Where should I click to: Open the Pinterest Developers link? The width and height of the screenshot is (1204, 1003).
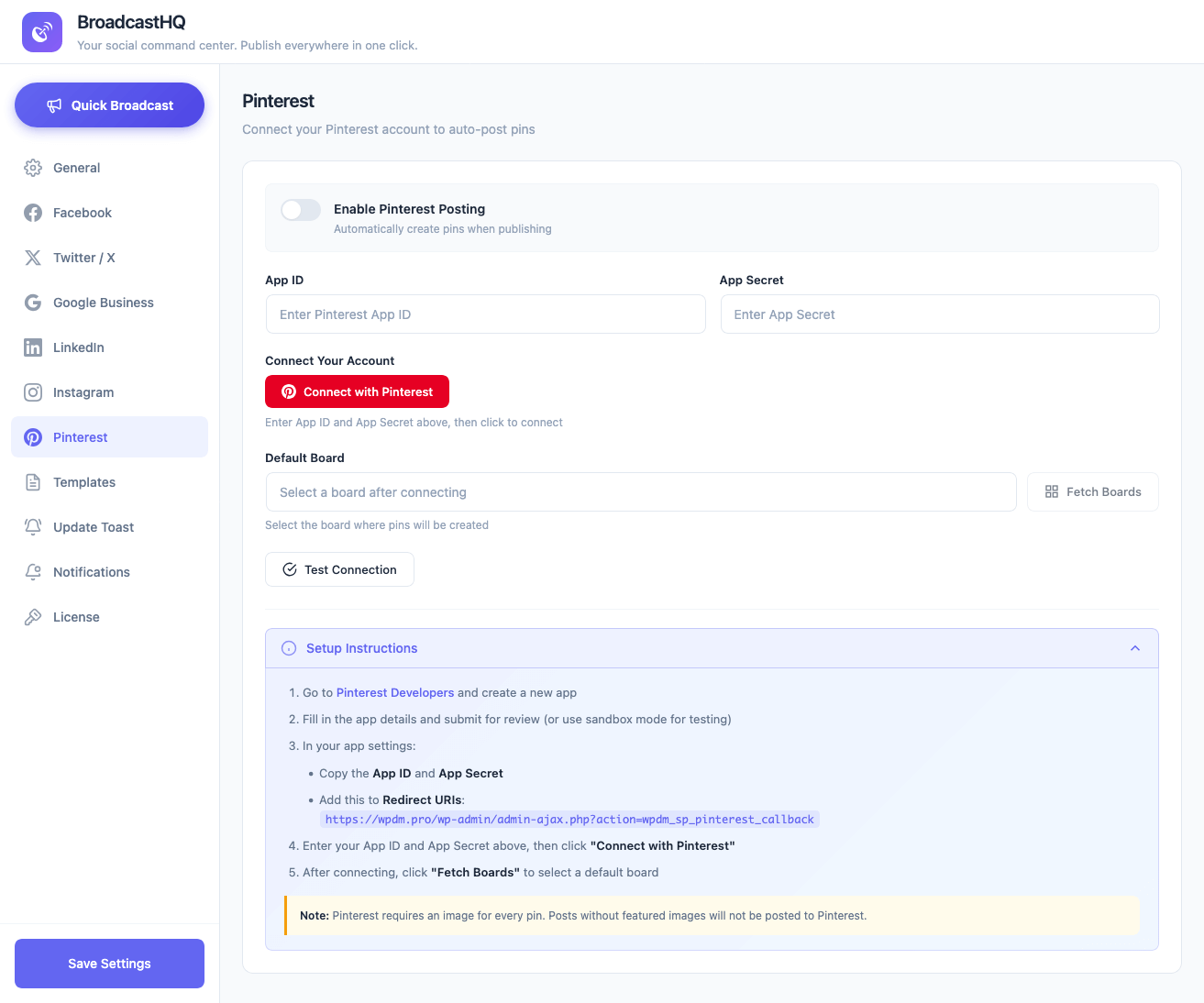tap(394, 692)
